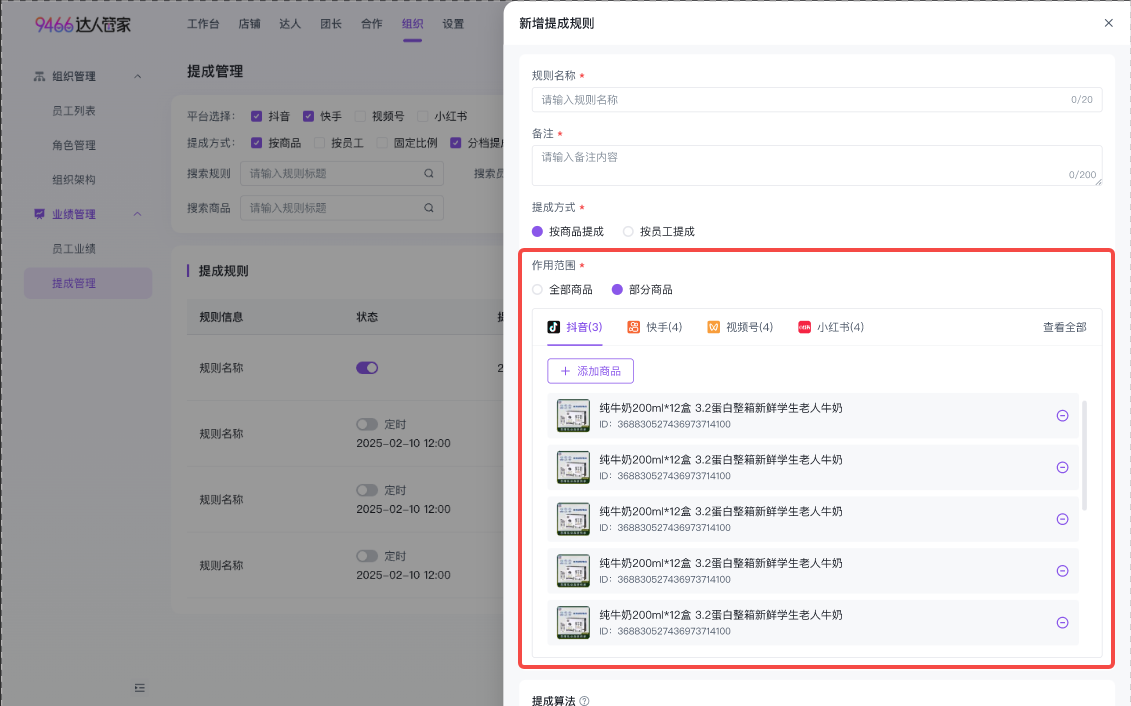
Task: Click the 业绩管理 sidebar icon
Action: tap(39, 214)
